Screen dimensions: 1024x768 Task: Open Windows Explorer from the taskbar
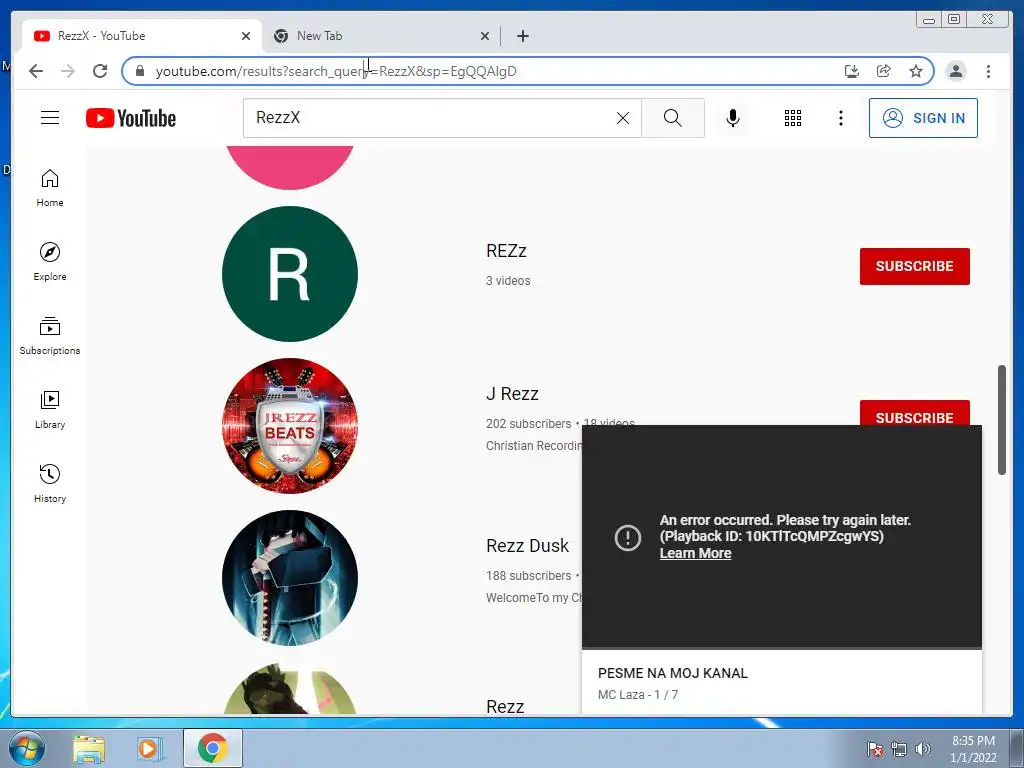(89, 749)
